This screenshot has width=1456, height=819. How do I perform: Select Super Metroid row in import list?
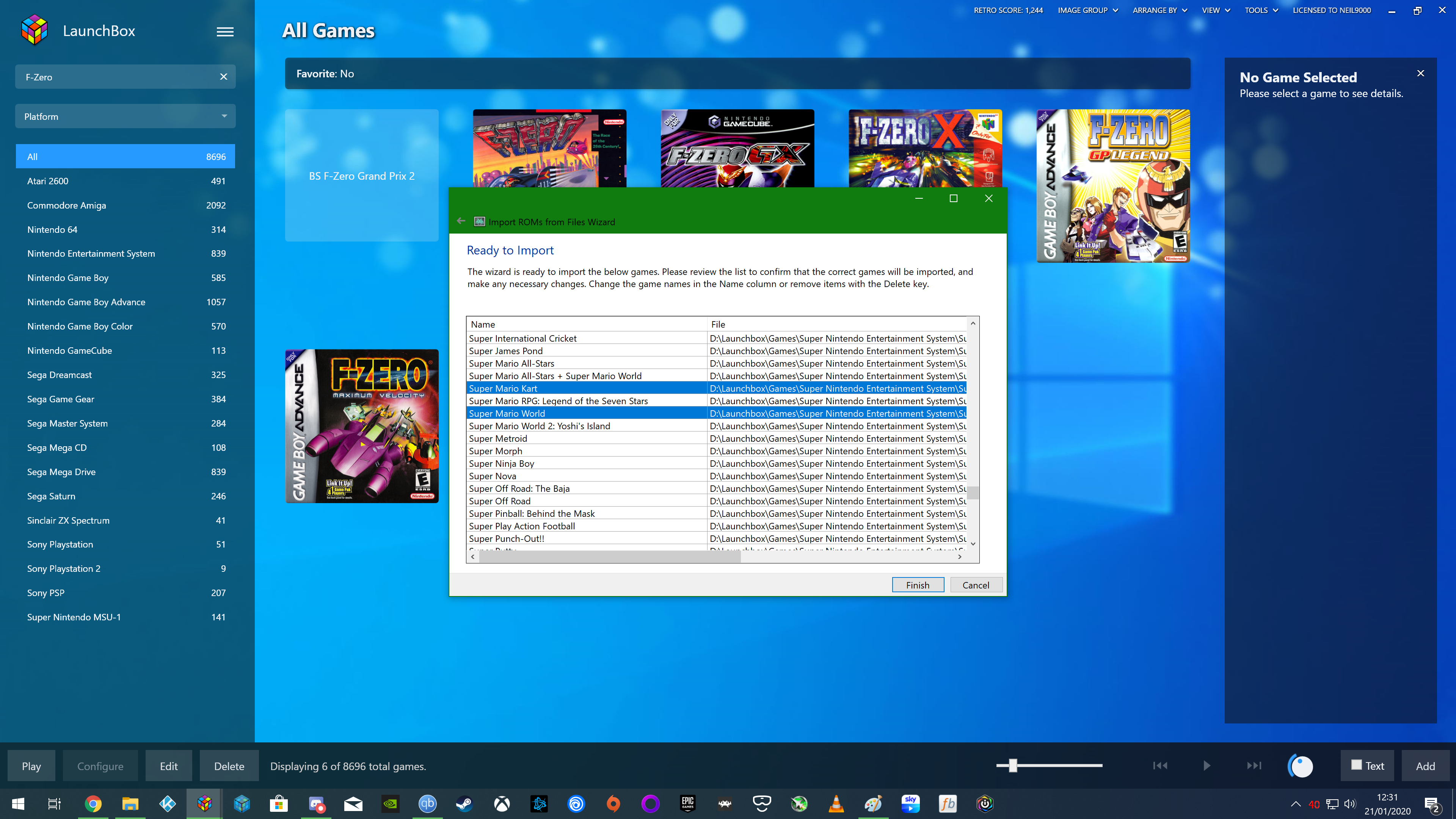pos(717,439)
